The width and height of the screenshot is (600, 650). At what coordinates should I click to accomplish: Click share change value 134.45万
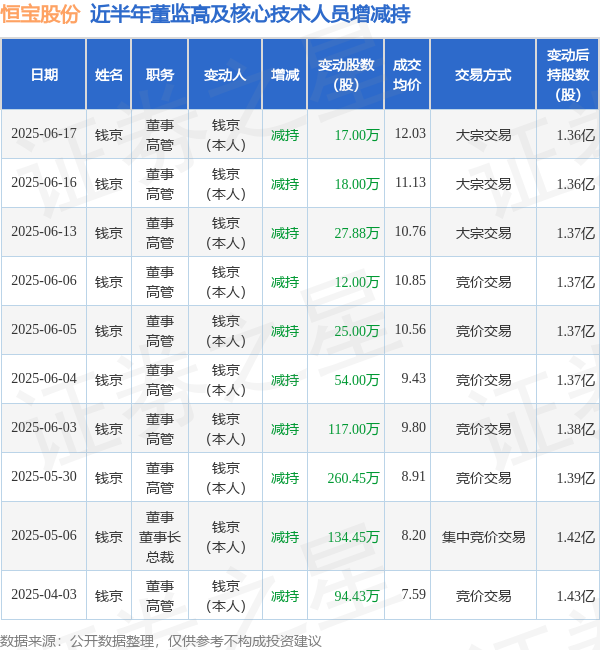(353, 537)
